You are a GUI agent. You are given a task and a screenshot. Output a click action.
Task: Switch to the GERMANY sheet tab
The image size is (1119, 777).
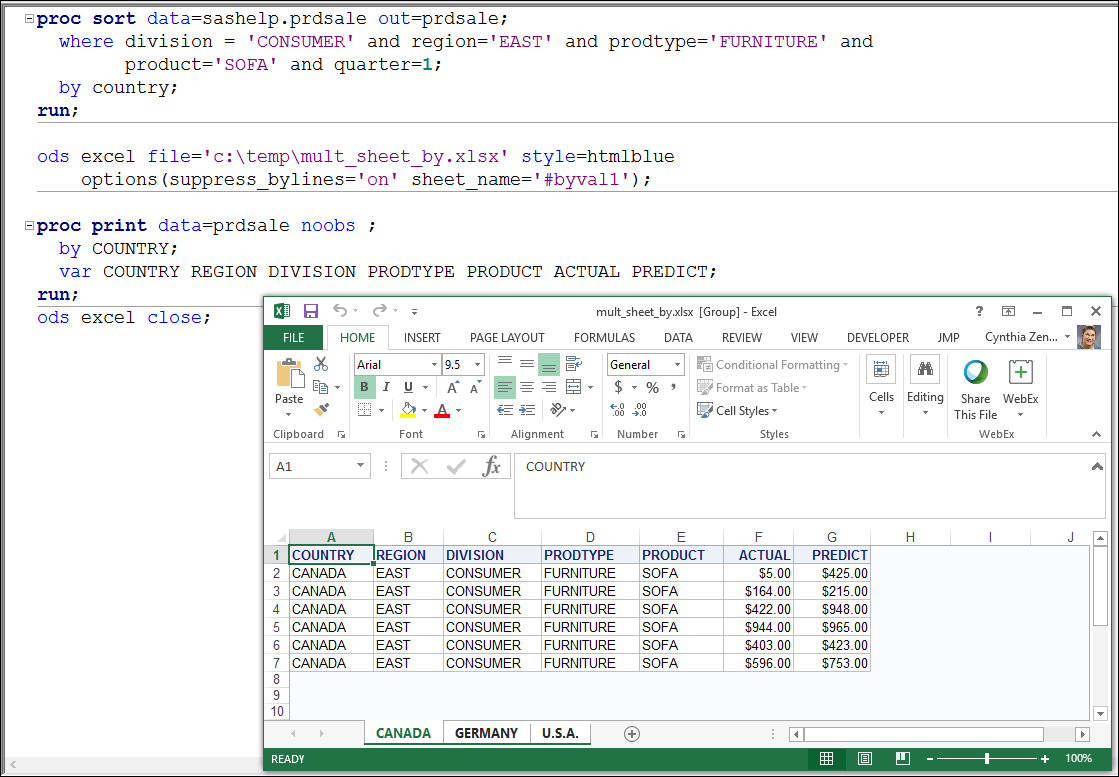(x=486, y=733)
